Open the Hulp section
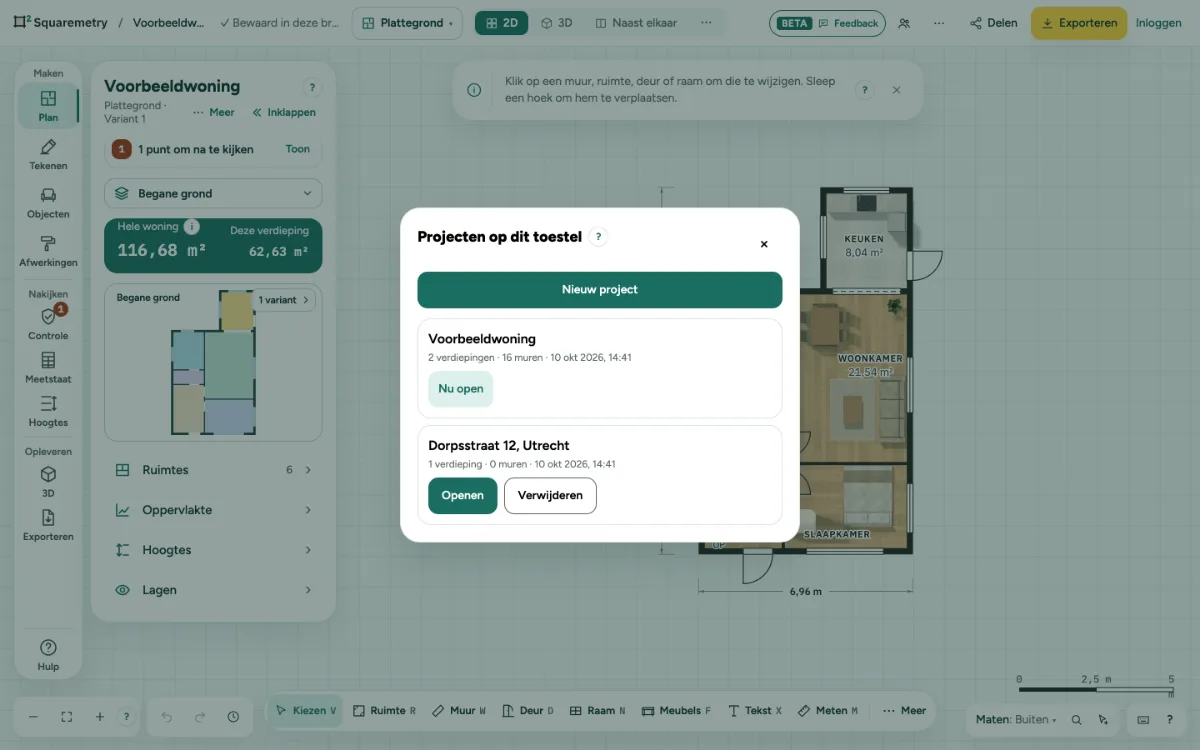The image size is (1200, 750). [x=48, y=655]
